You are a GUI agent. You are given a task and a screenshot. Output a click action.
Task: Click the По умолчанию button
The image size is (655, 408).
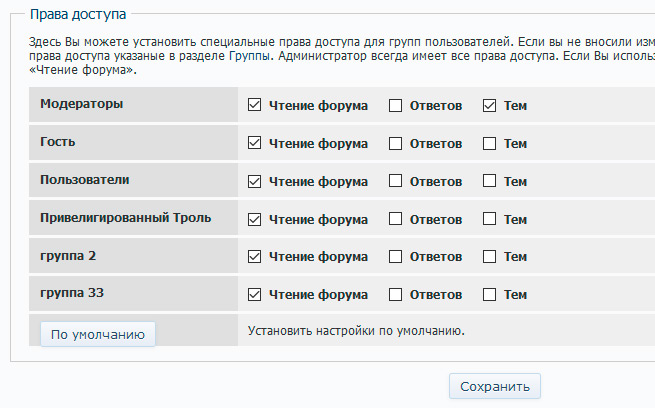[x=98, y=334]
